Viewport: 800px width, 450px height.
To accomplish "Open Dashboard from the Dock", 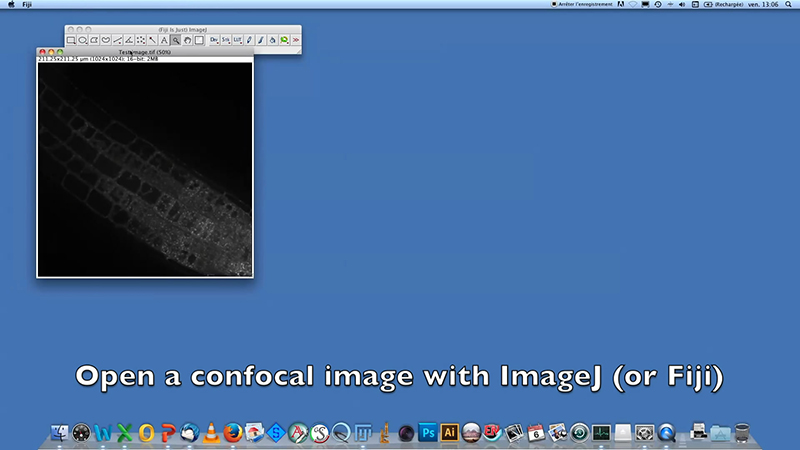I will point(81,433).
